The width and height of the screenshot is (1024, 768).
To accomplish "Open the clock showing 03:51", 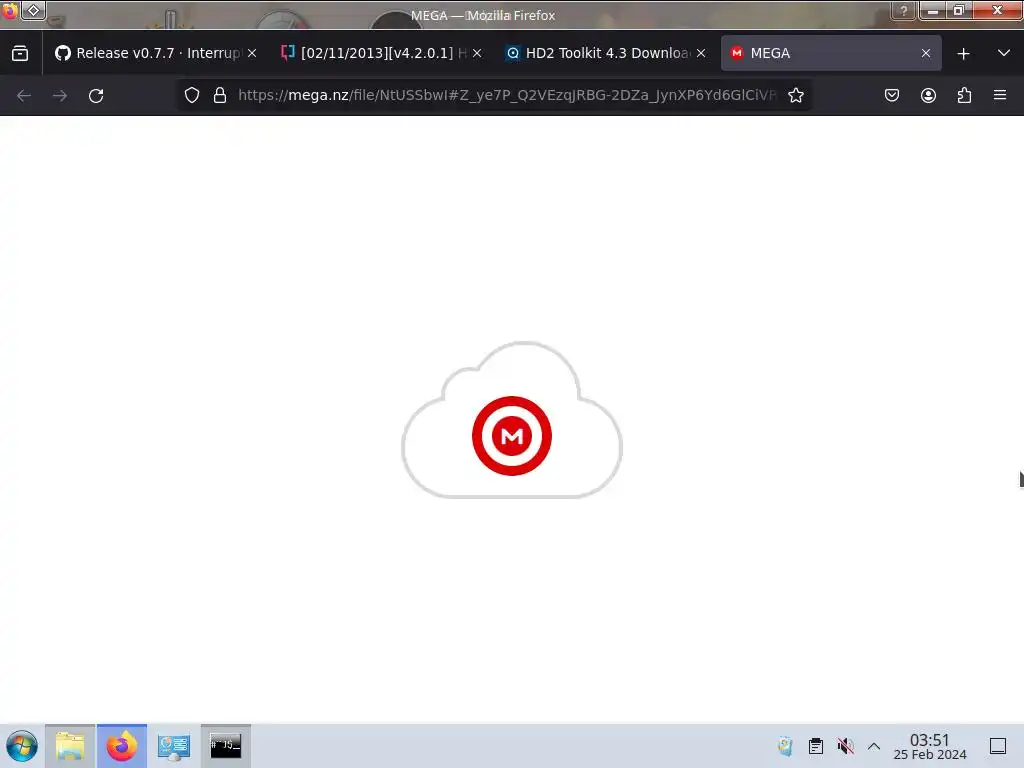I will pos(930,746).
